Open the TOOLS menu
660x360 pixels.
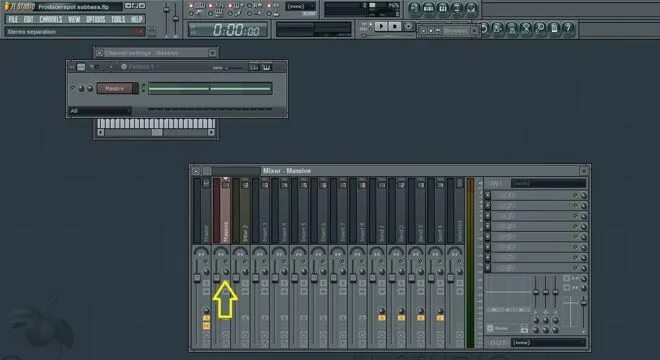pos(118,19)
